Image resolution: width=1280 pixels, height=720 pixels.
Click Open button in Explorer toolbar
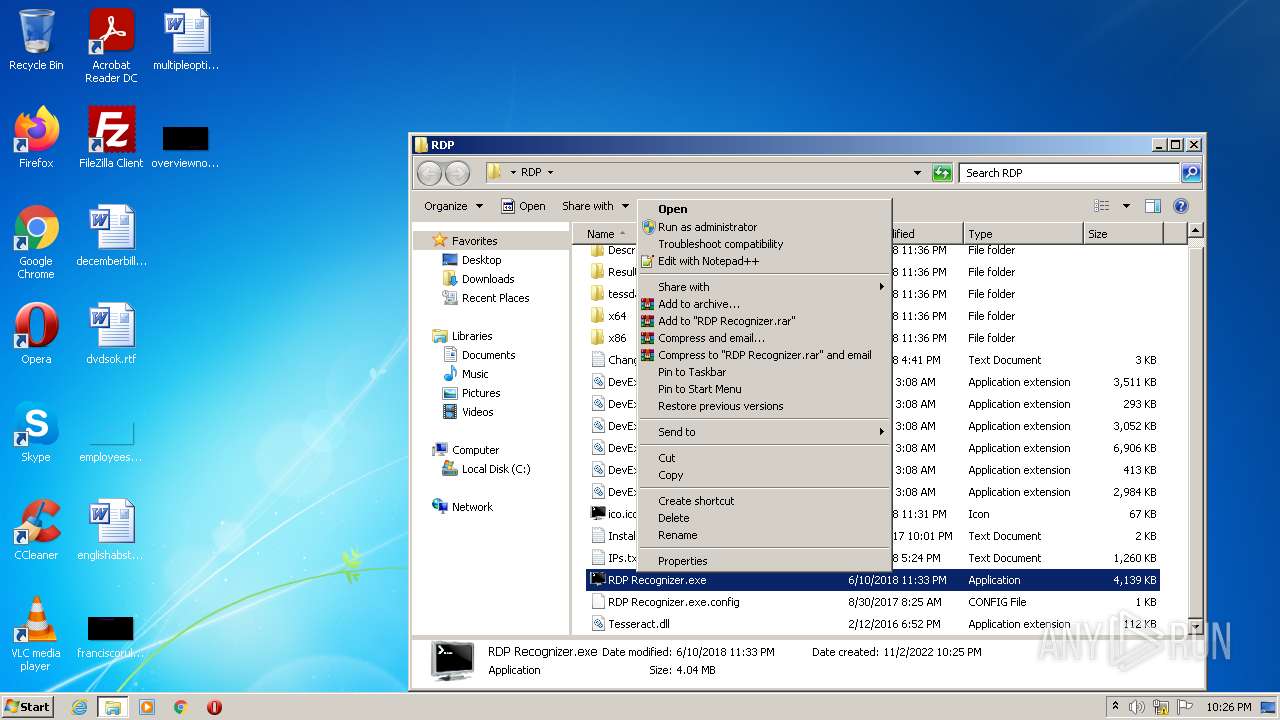(523, 206)
